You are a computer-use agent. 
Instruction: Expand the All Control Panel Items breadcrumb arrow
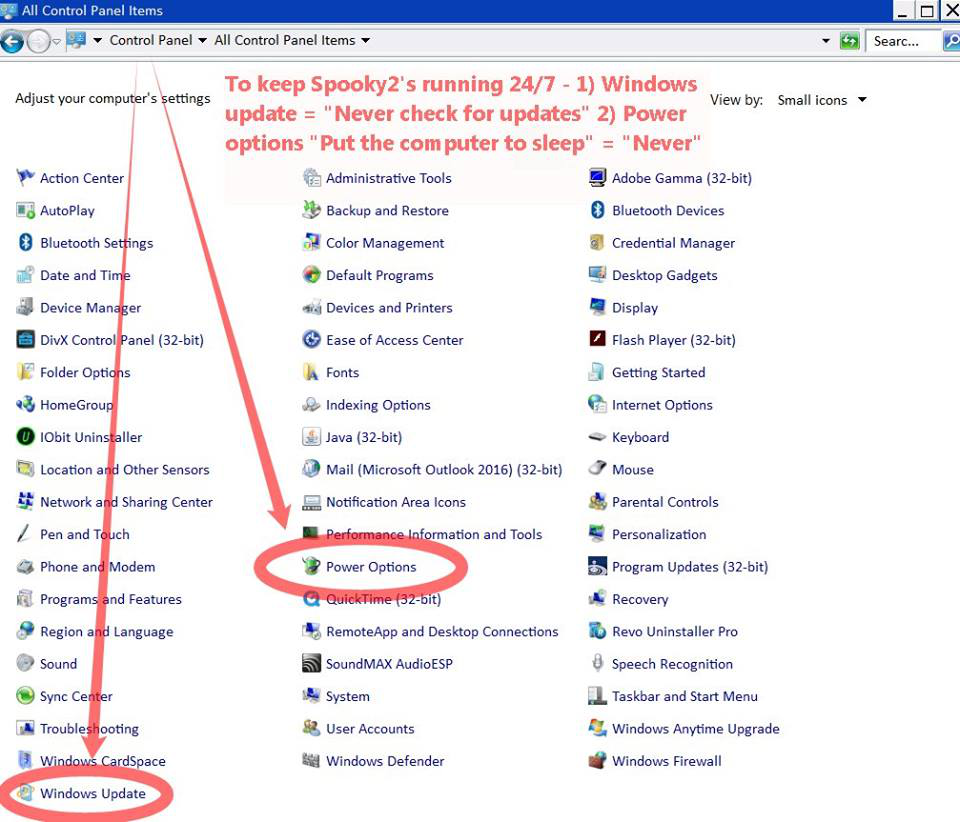point(366,40)
